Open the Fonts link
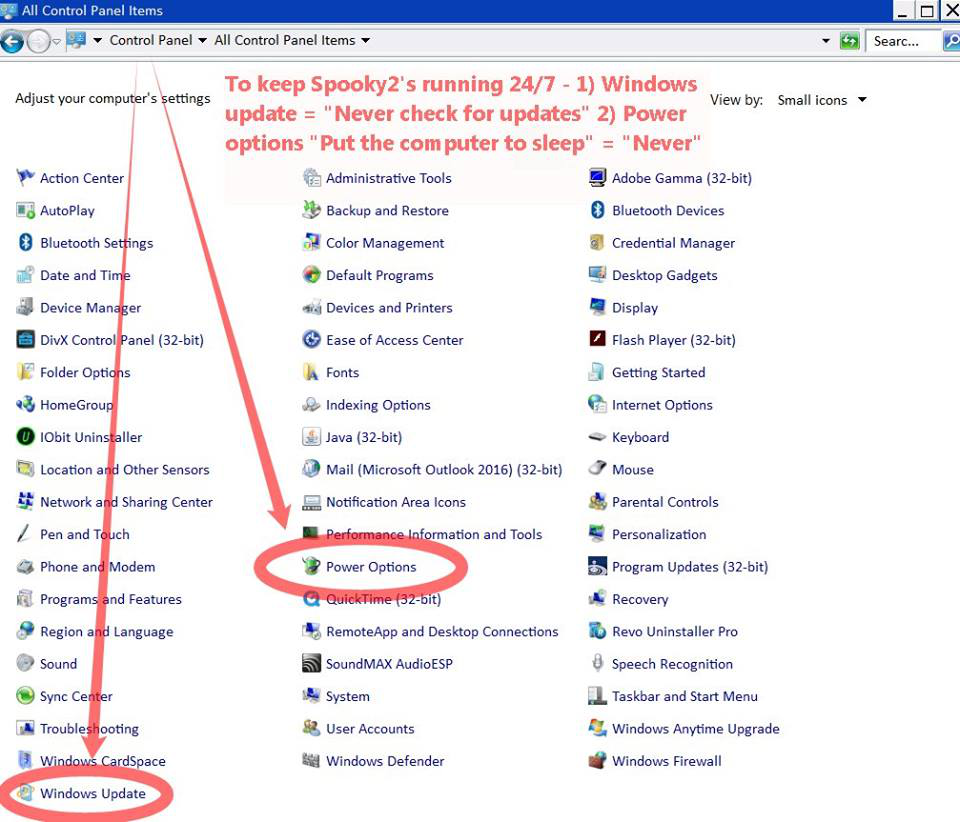Screen dimensions: 960x822 point(342,372)
